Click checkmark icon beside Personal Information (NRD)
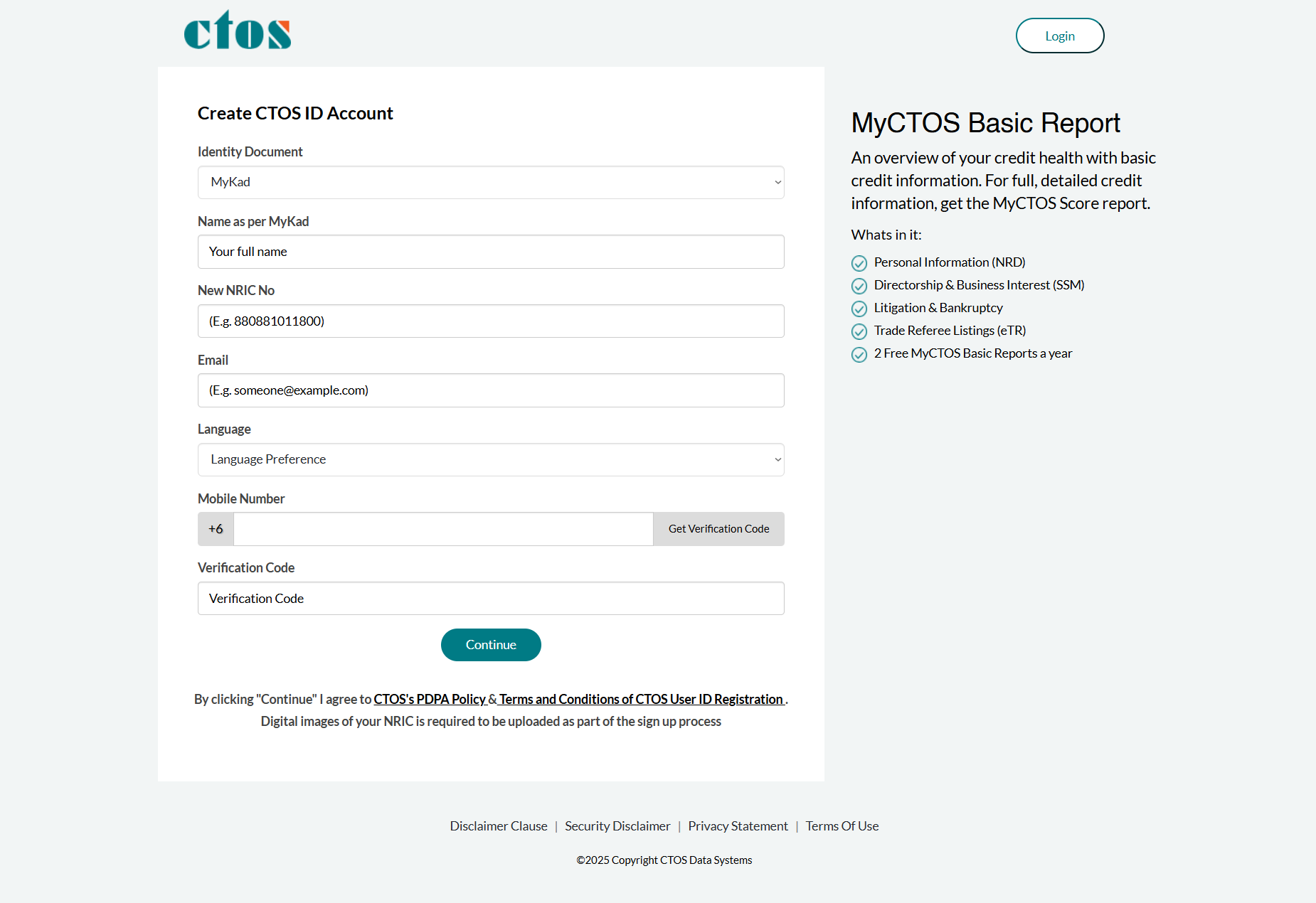1316x903 pixels. [859, 263]
